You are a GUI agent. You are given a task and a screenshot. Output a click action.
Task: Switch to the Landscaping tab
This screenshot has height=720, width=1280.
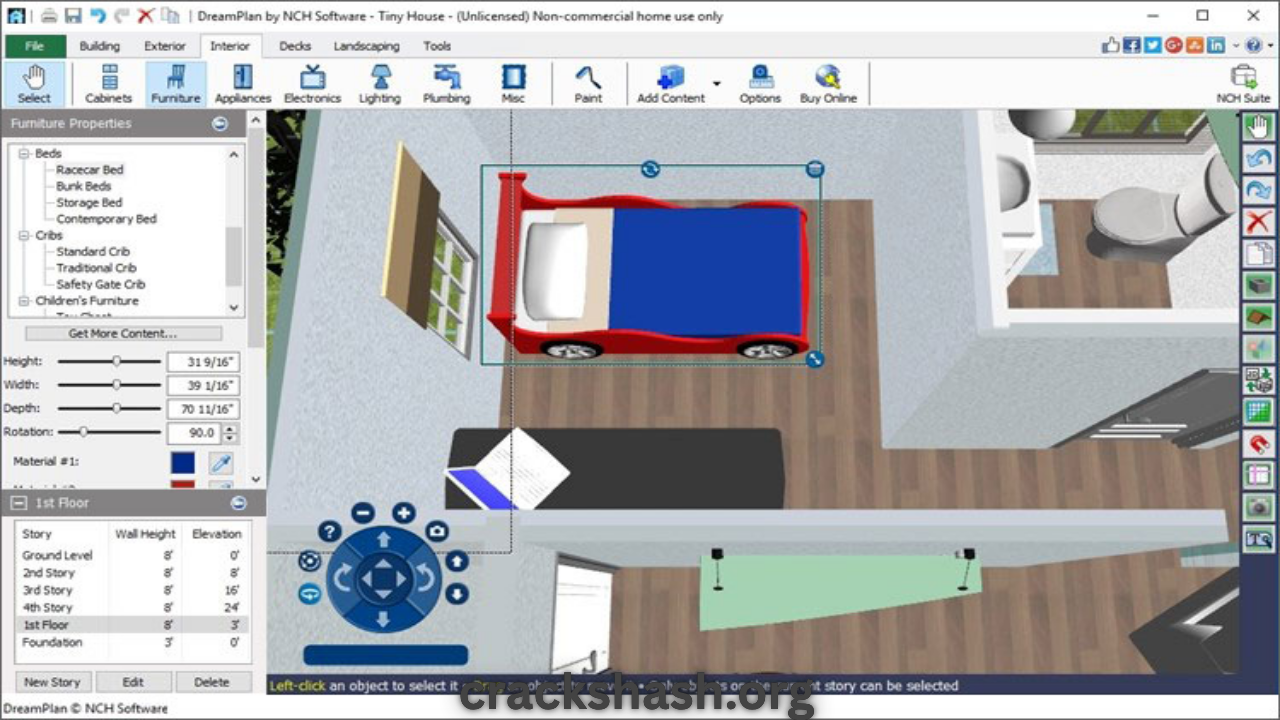click(x=366, y=46)
